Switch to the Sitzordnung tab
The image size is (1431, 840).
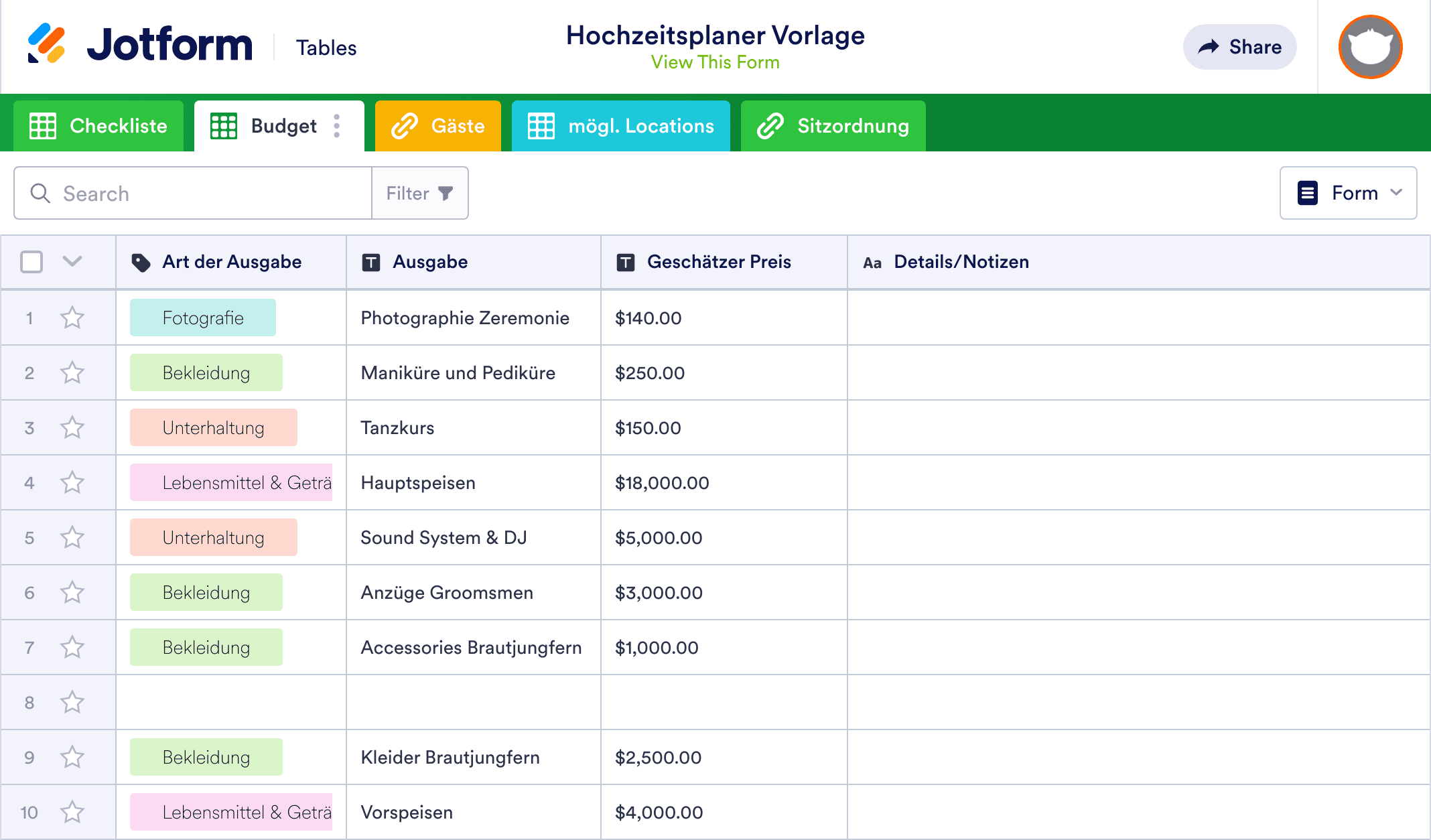point(833,125)
